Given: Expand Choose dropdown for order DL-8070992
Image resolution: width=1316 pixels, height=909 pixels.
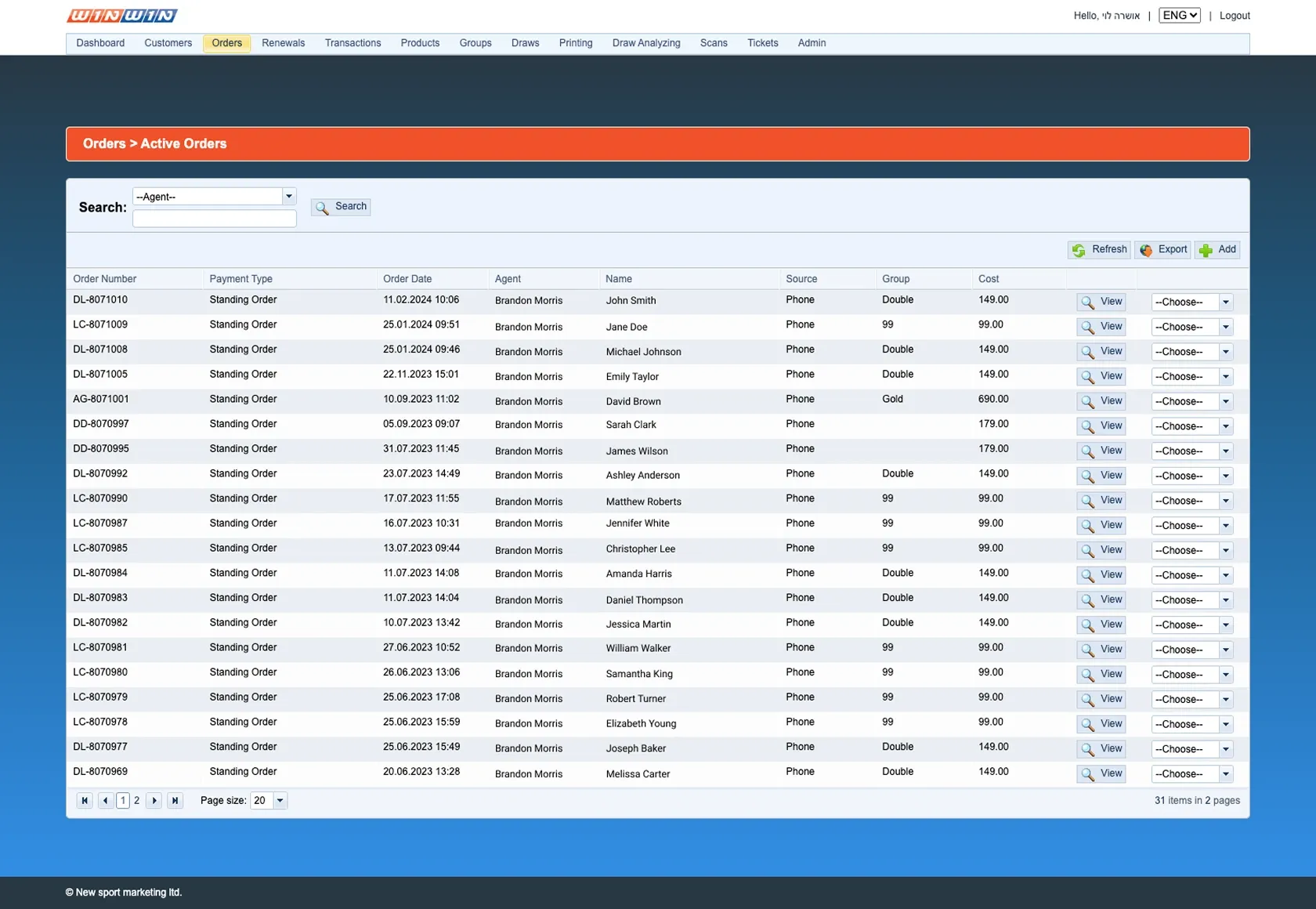Looking at the screenshot, I should coord(1226,476).
